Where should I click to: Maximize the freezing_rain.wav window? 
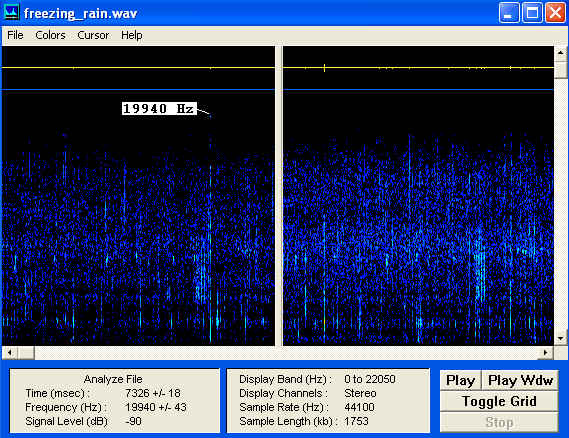point(532,13)
